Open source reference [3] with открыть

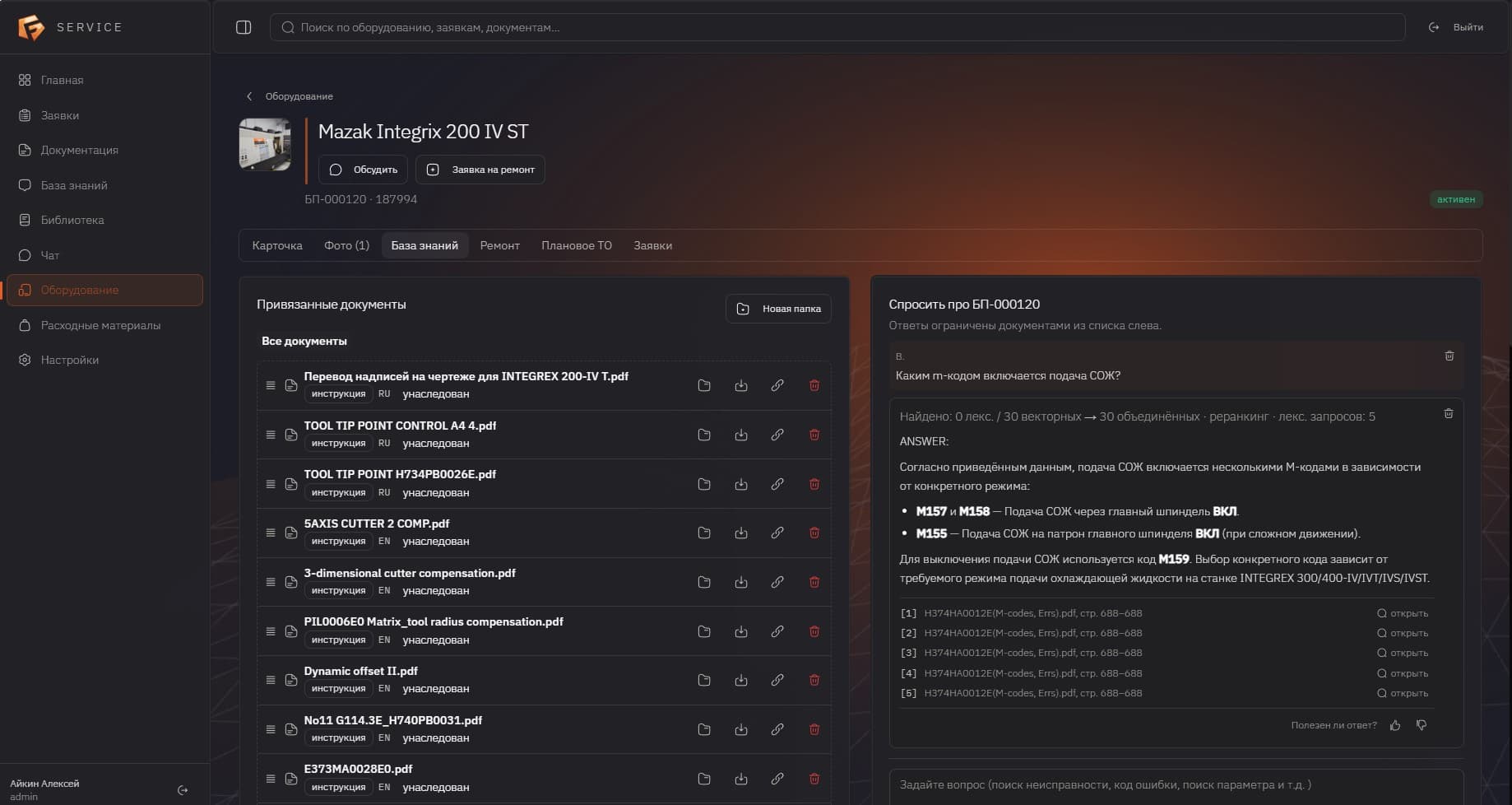(x=1403, y=653)
